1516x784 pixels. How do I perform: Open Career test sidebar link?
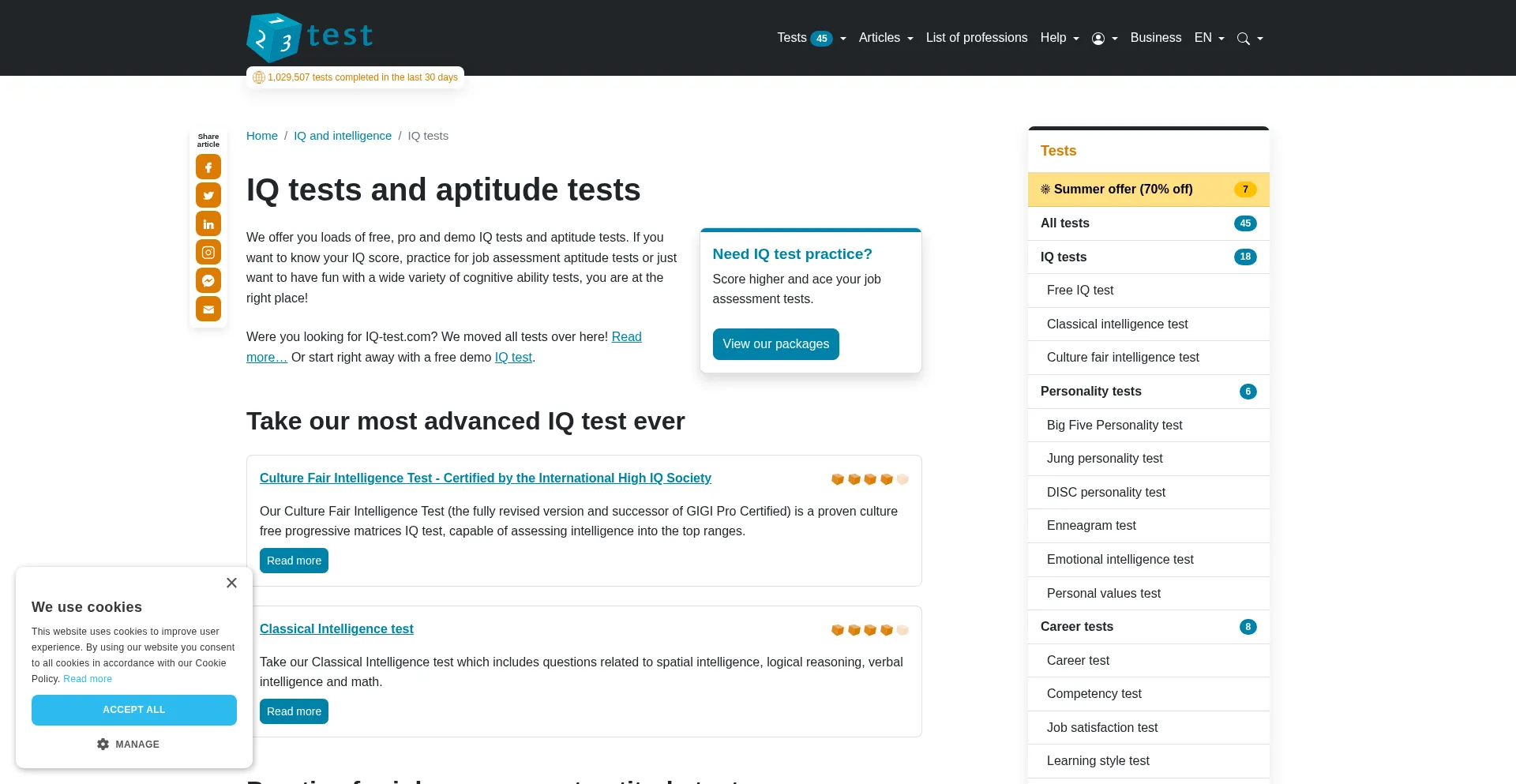point(1149,661)
